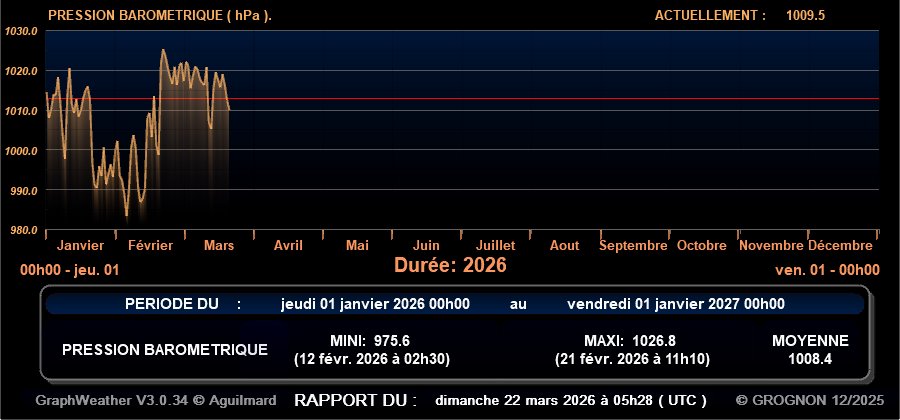The image size is (900, 420).
Task: Click the 980.0 y-axis label
Action: pyautogui.click(x=22, y=230)
